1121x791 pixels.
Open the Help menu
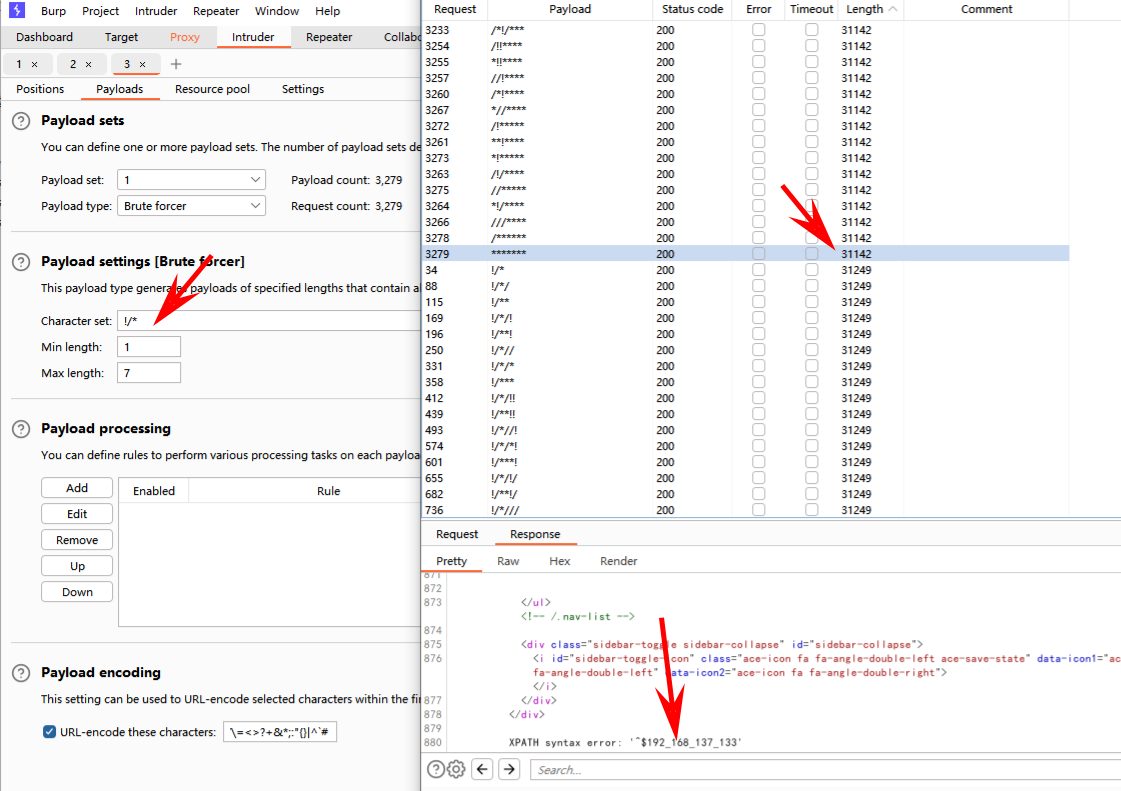click(327, 11)
